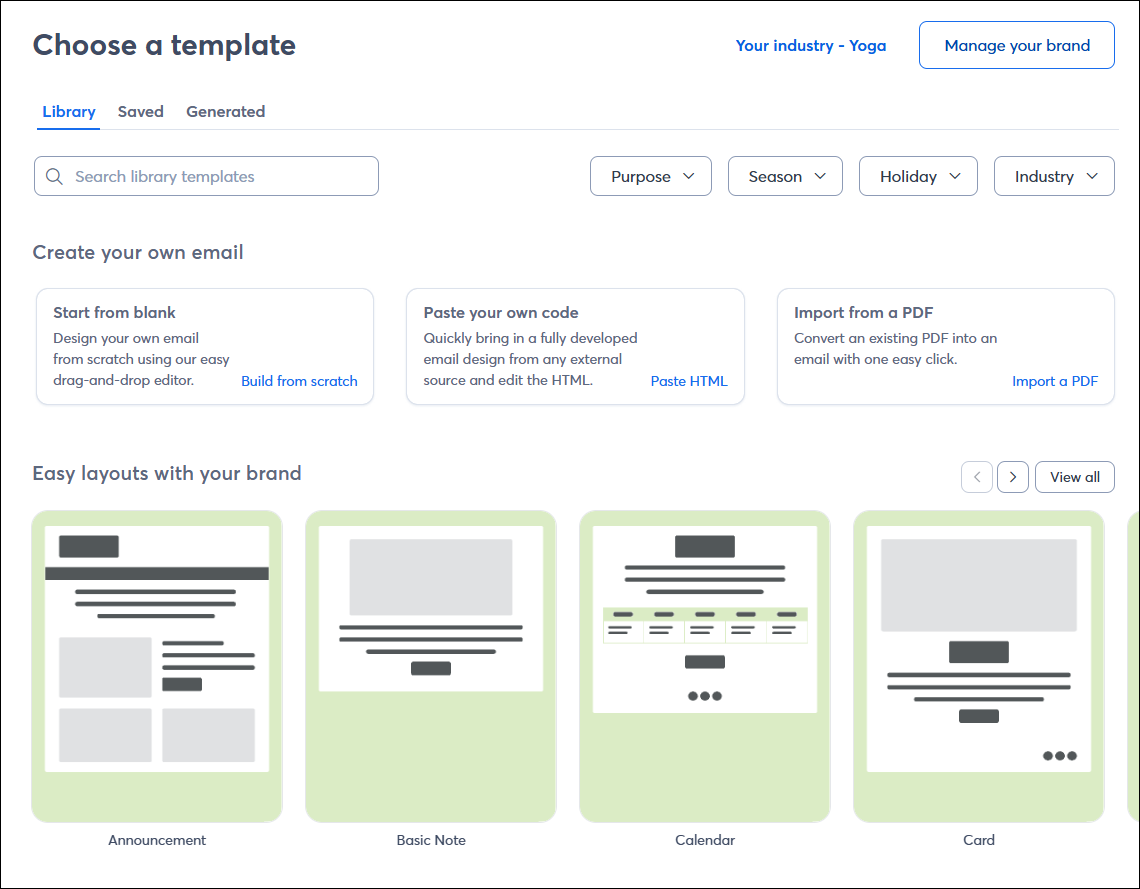Screen dimensions: 1140x889
Task: Select the Library tab
Action: click(x=68, y=111)
